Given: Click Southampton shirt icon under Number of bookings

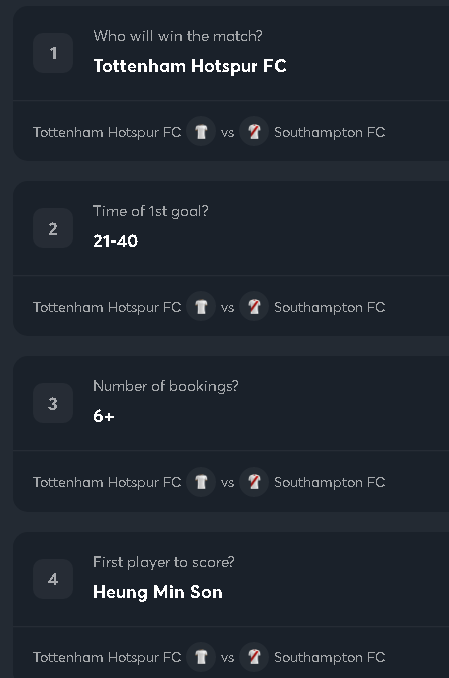Looking at the screenshot, I should pos(254,482).
